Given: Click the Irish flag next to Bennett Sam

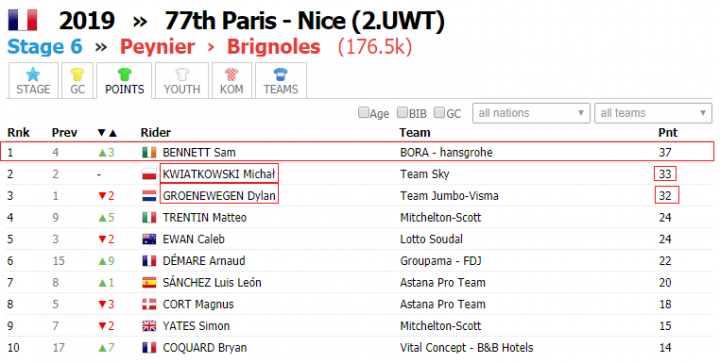Looking at the screenshot, I should tap(149, 152).
